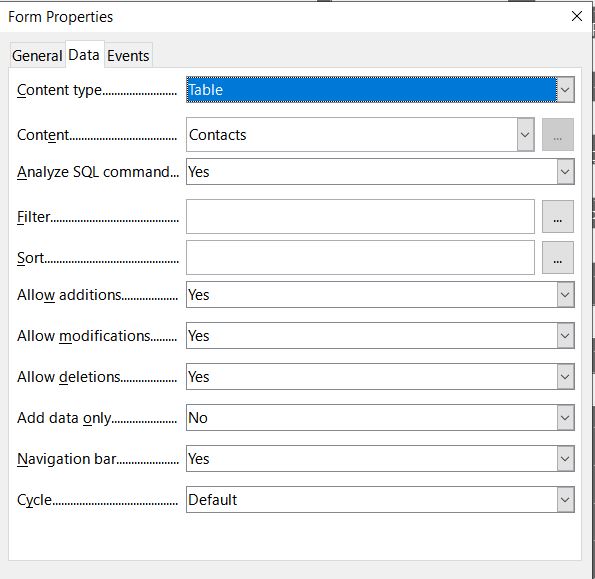The width and height of the screenshot is (595, 579).
Task: Close the Form Properties dialog
Action: 577,16
